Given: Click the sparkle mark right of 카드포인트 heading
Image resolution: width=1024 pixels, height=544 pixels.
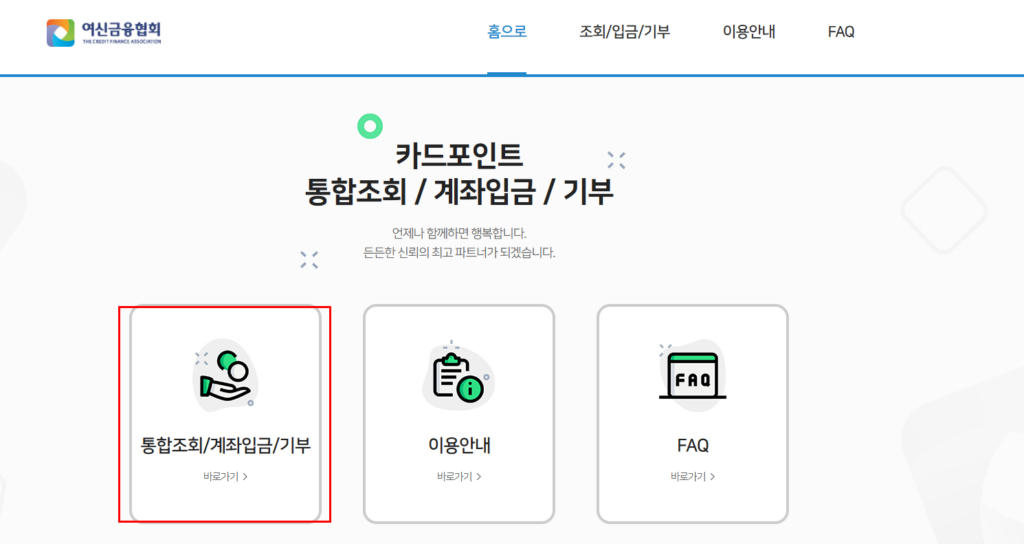Looking at the screenshot, I should (616, 160).
